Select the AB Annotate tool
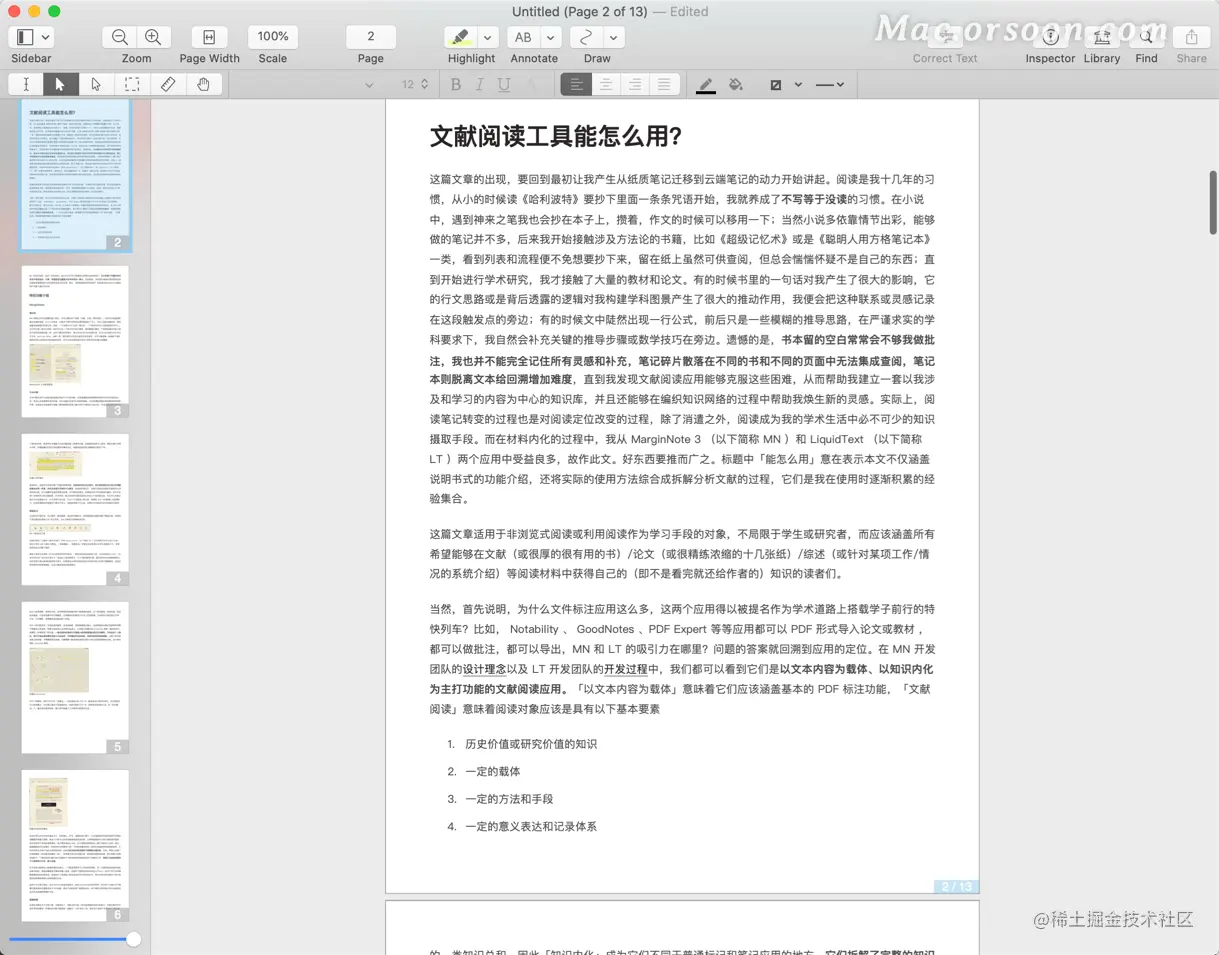 523,37
